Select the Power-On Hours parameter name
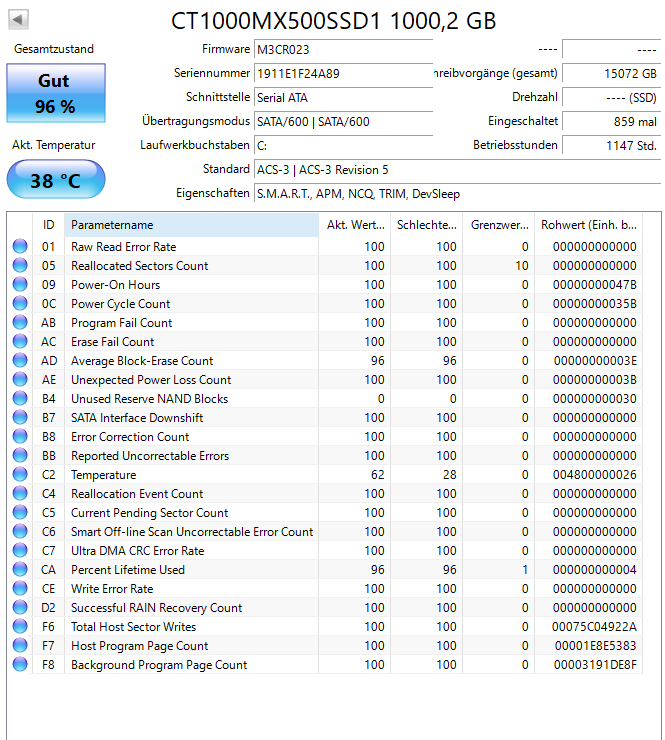 coord(116,285)
